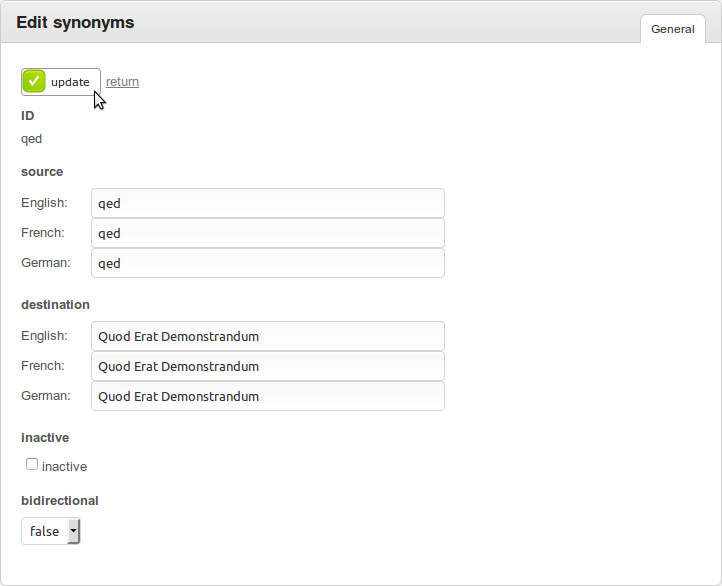
Task: Click the bidirectional dropdown arrow
Action: (73, 531)
